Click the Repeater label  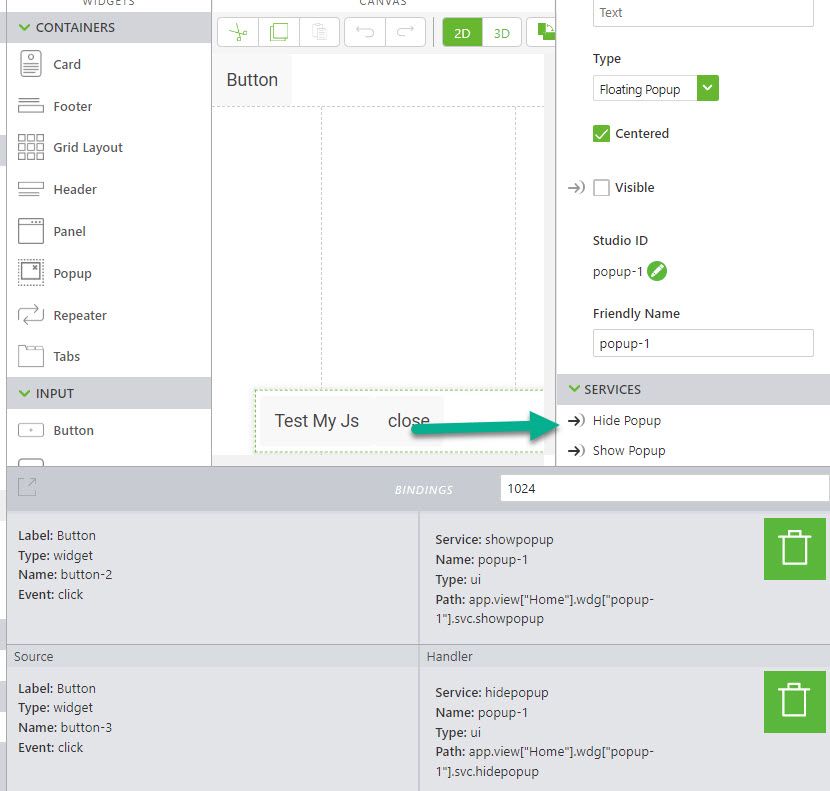point(80,315)
